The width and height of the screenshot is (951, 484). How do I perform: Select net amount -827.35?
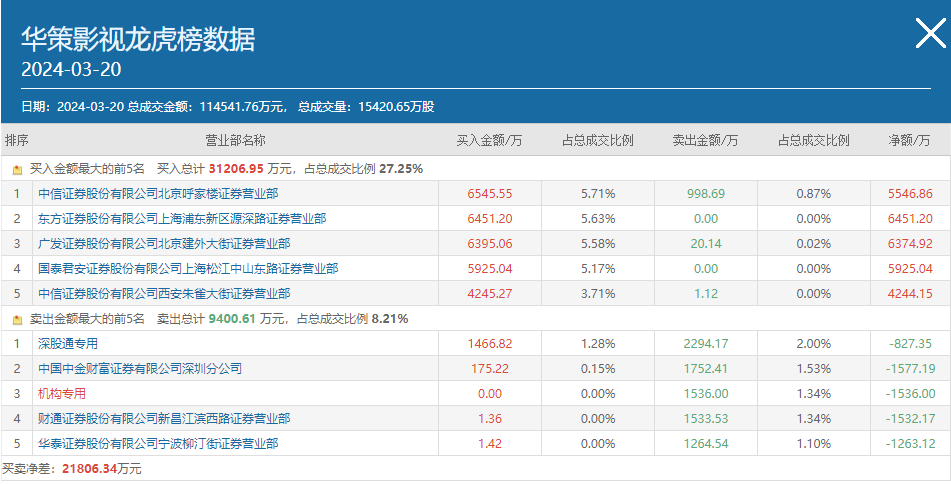pos(910,344)
